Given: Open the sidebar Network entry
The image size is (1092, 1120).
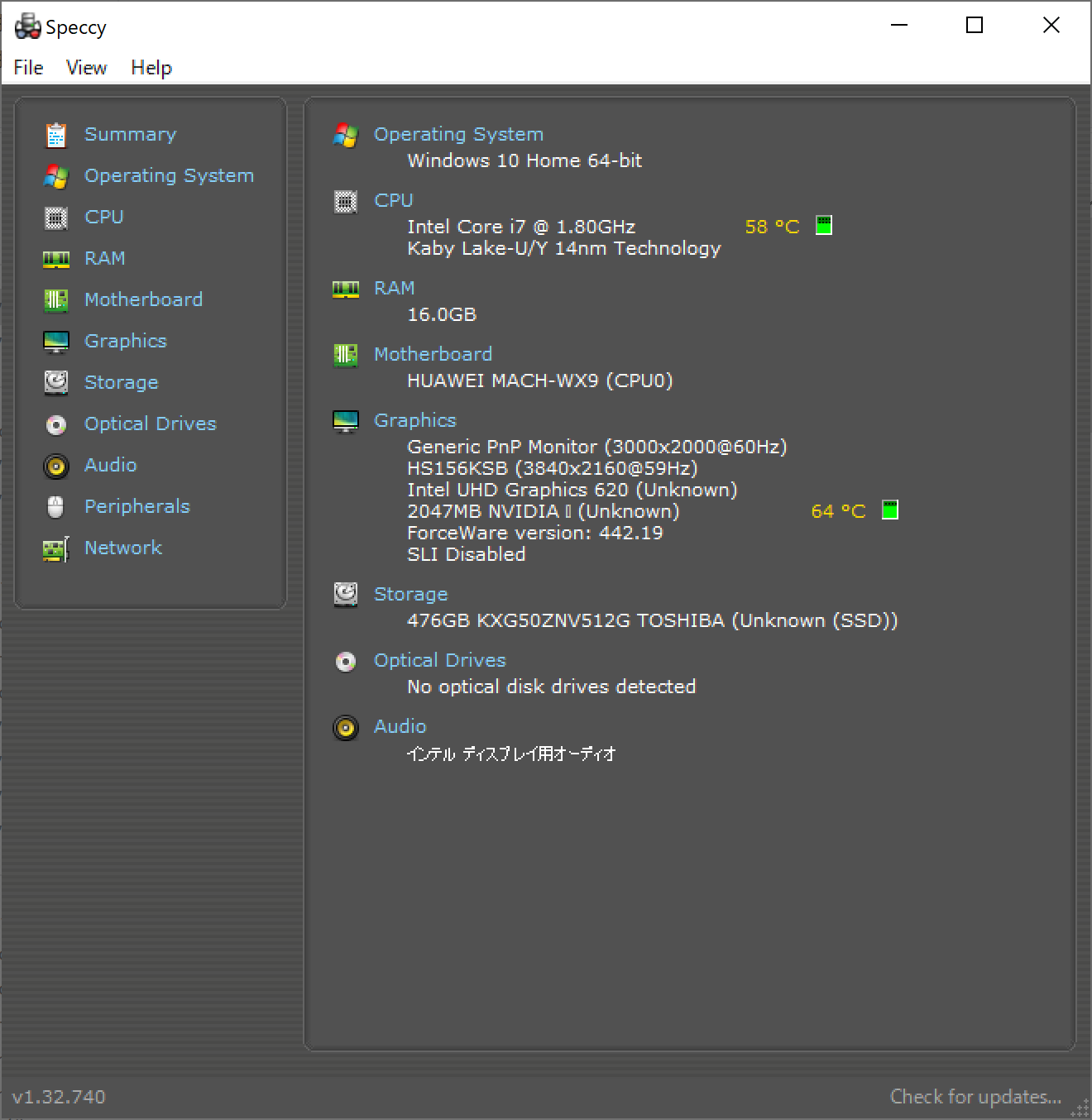Looking at the screenshot, I should coord(123,548).
